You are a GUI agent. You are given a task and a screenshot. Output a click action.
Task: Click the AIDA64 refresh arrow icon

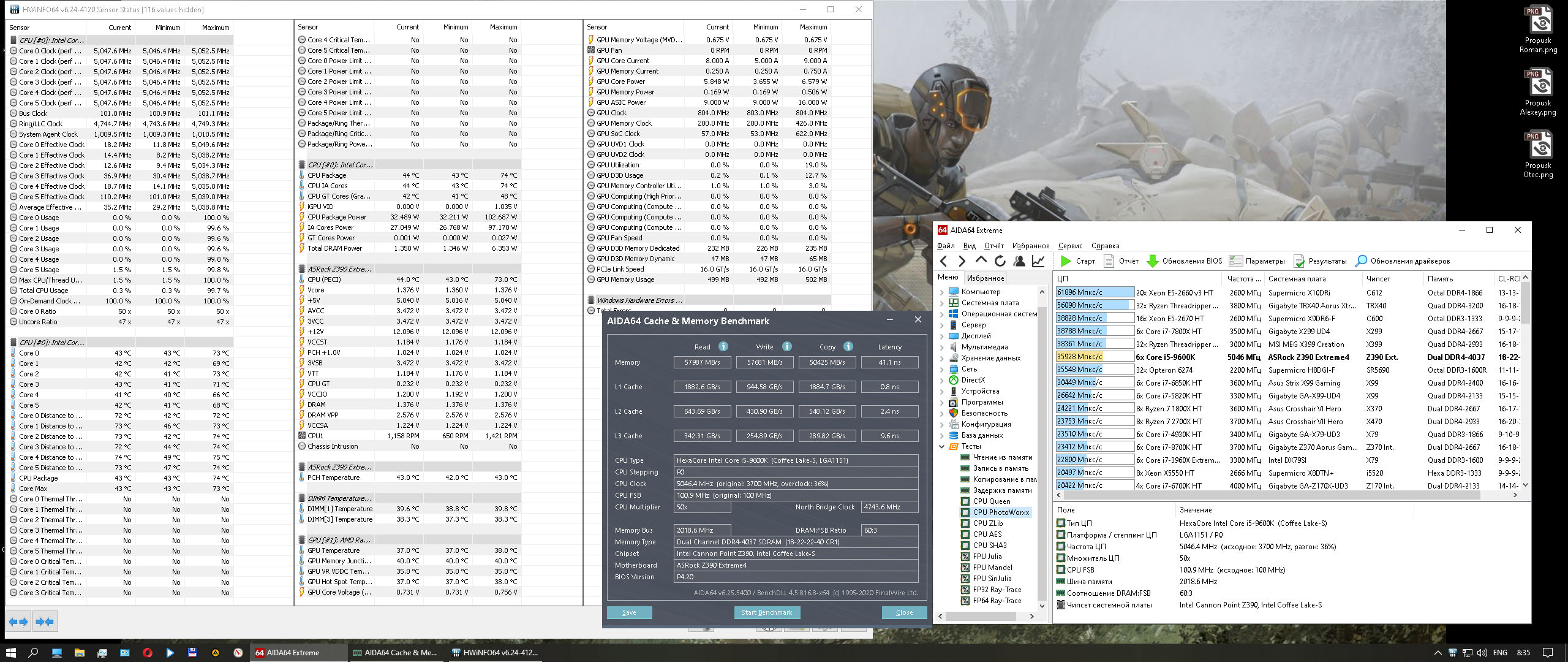pos(1000,261)
